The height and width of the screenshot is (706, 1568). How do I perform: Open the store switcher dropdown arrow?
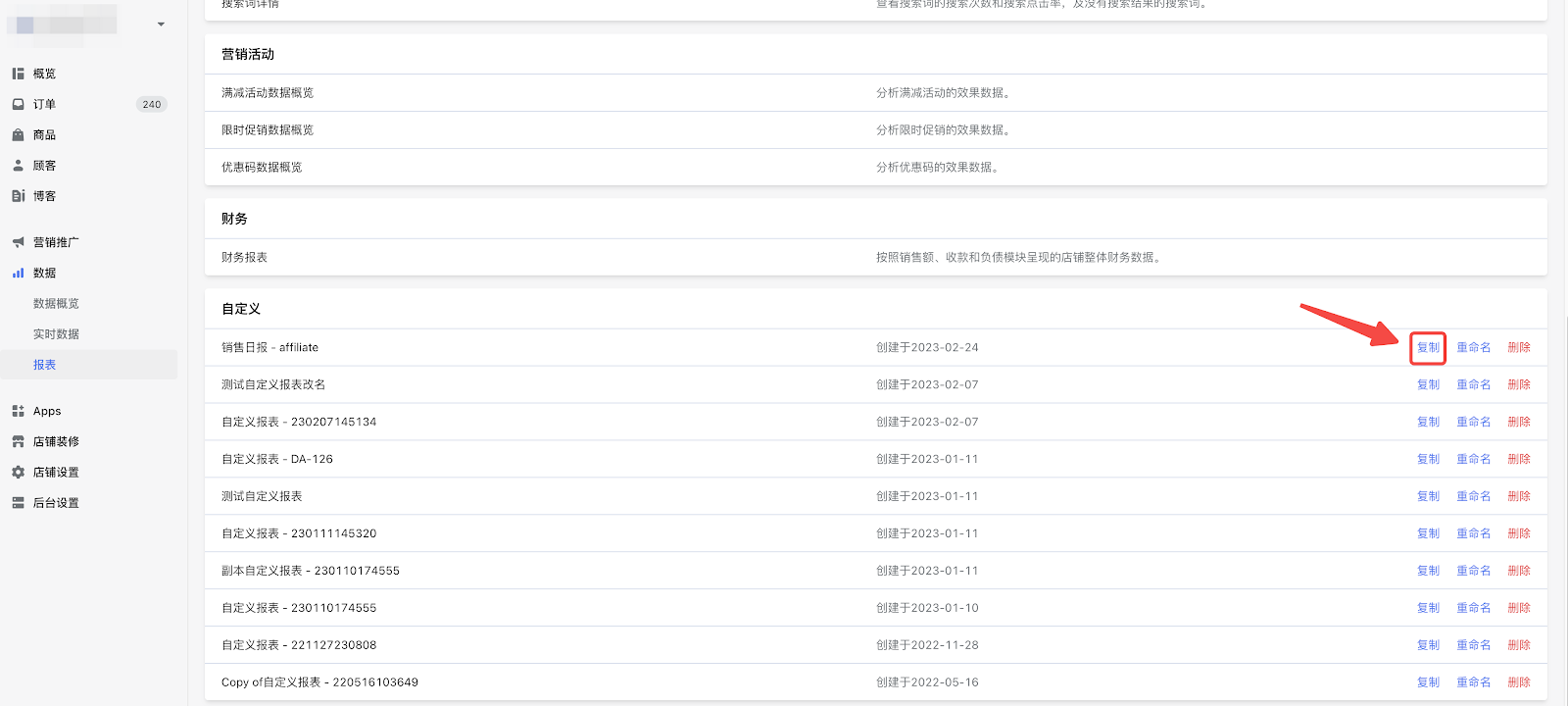pyautogui.click(x=161, y=25)
